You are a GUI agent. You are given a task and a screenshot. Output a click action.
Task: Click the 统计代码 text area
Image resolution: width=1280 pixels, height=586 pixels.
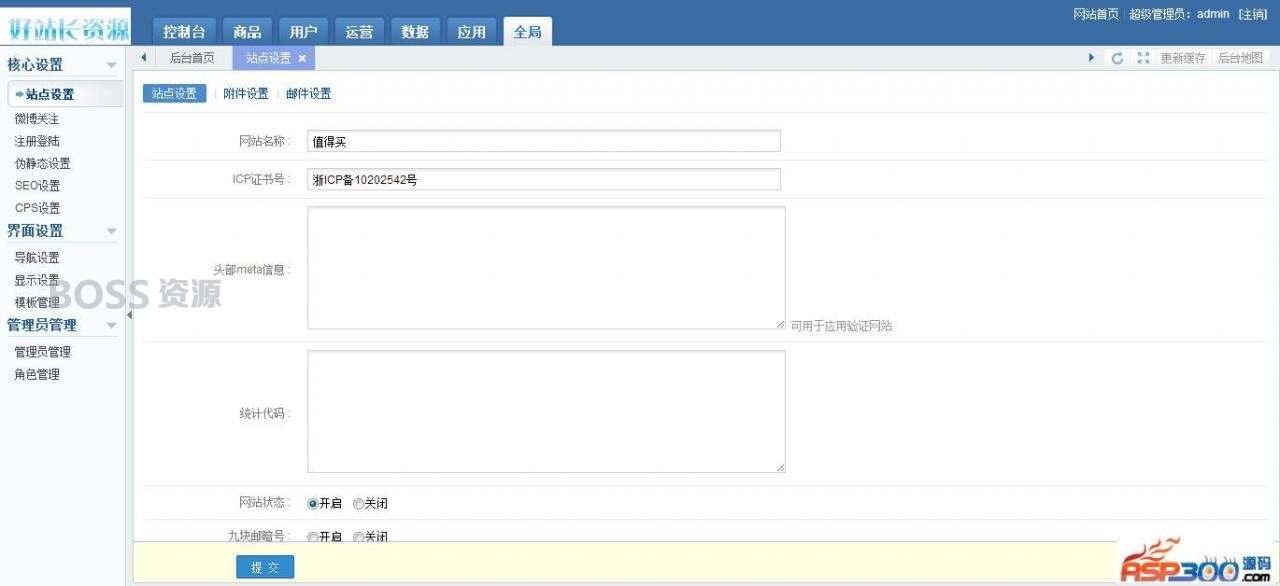coord(546,411)
